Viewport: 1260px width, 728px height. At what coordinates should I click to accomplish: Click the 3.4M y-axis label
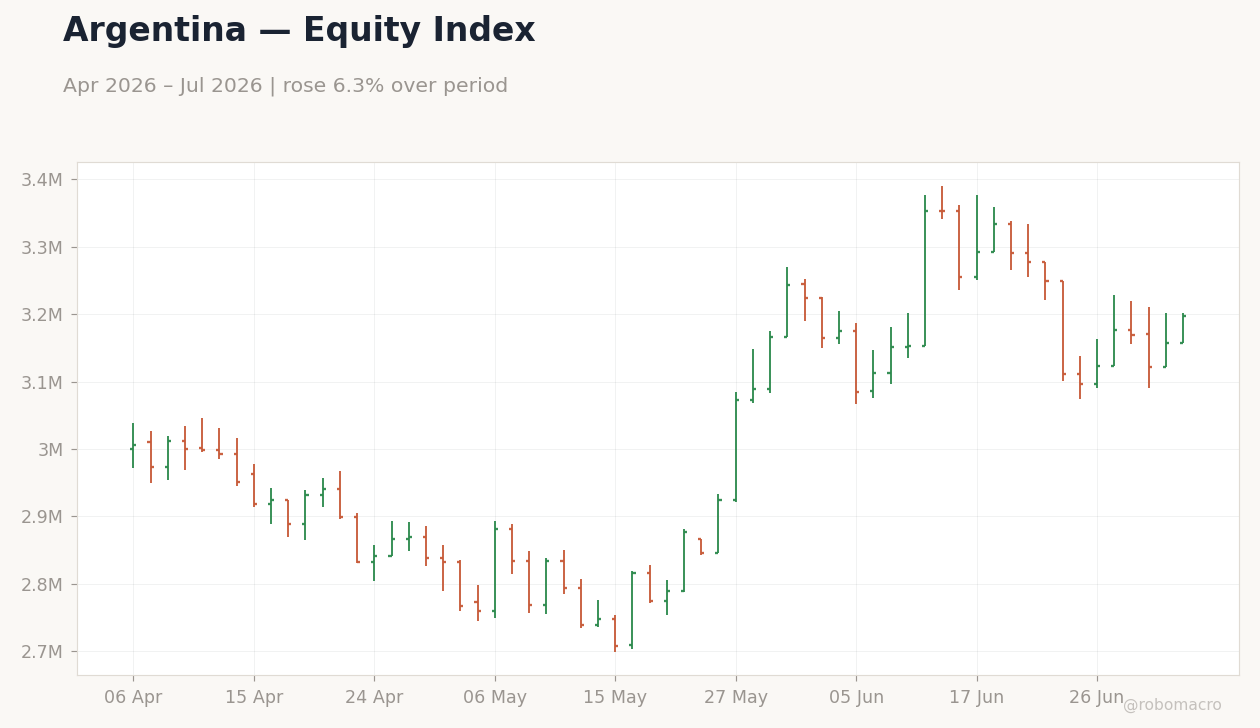[x=42, y=180]
